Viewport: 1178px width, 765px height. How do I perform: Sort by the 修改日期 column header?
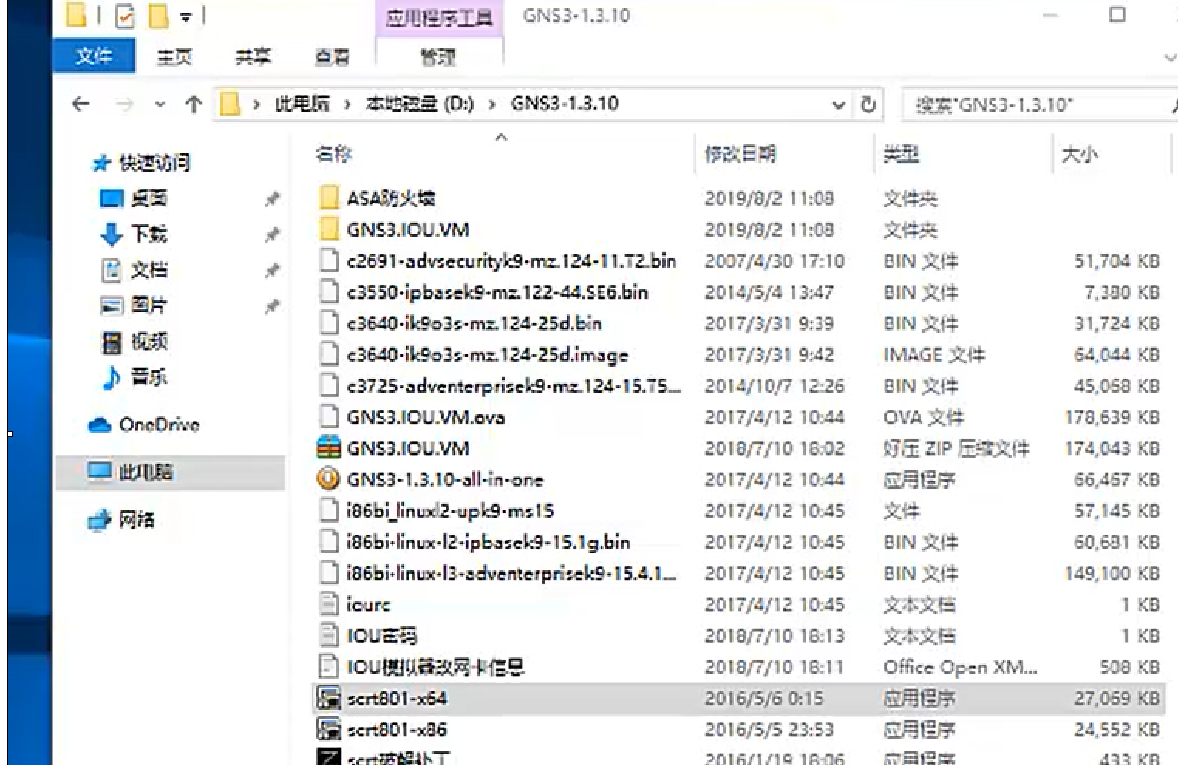[x=741, y=154]
